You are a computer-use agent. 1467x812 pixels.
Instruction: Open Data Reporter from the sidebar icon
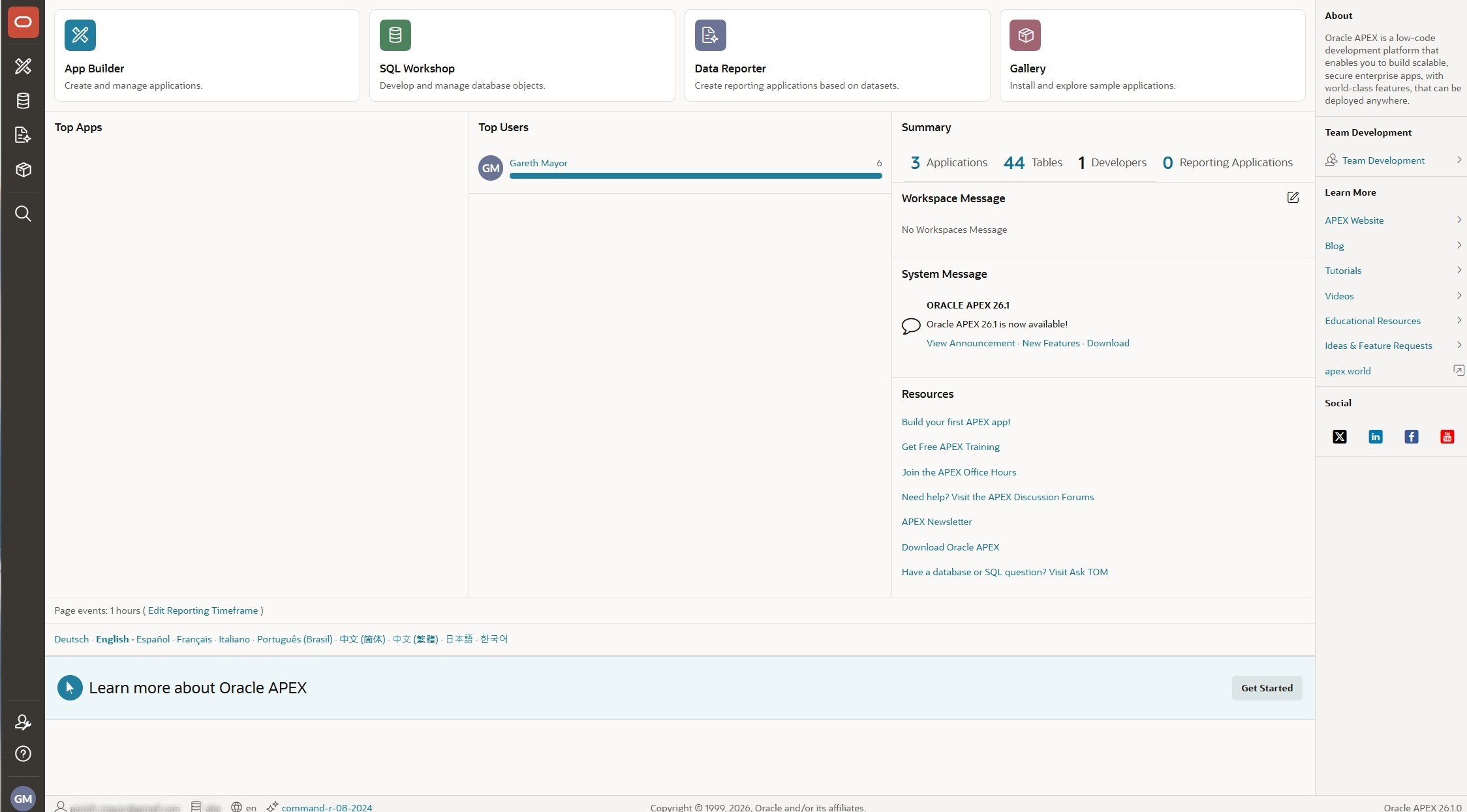[x=23, y=135]
